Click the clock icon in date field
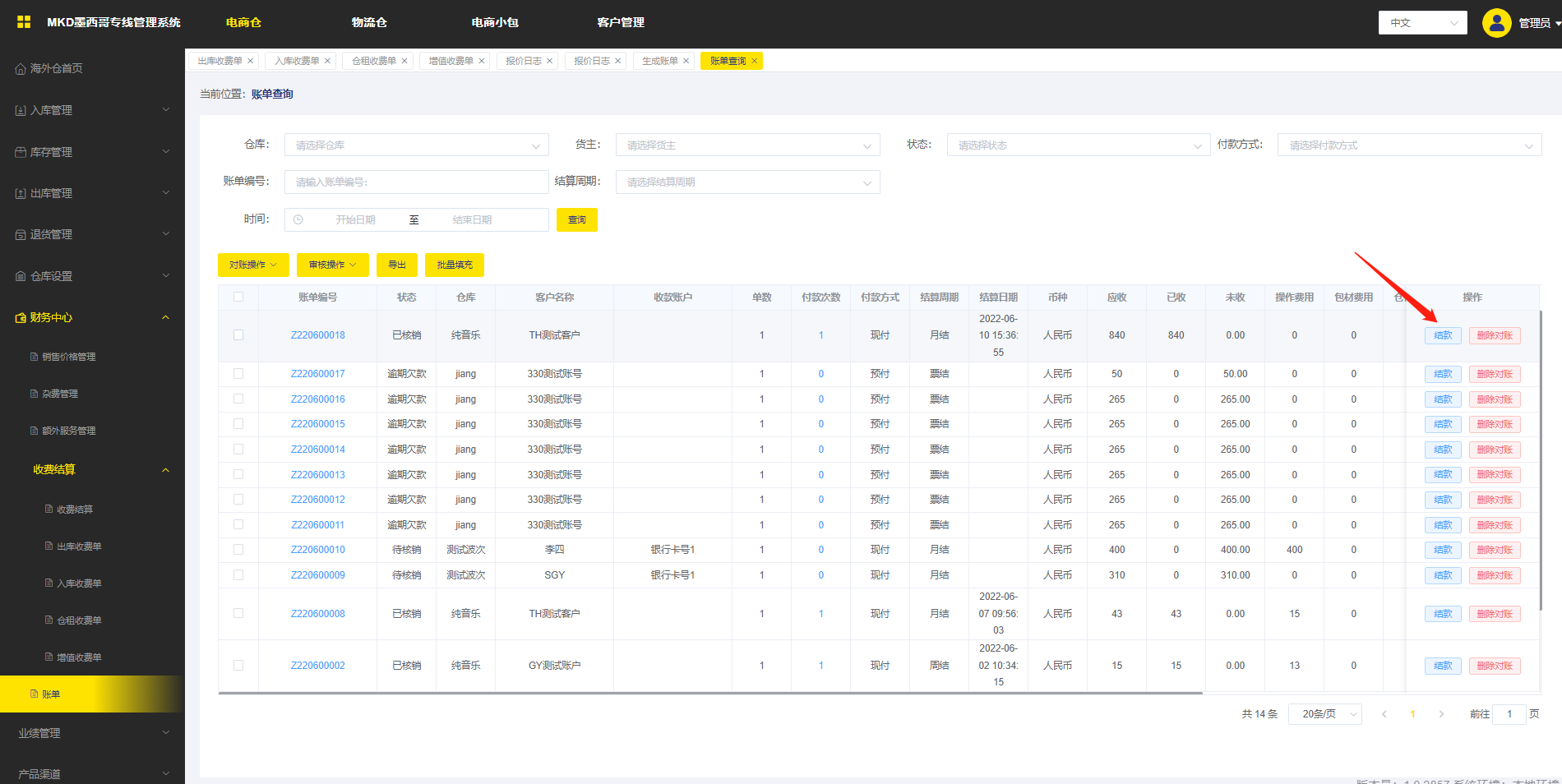This screenshot has width=1562, height=784. pyautogui.click(x=298, y=220)
